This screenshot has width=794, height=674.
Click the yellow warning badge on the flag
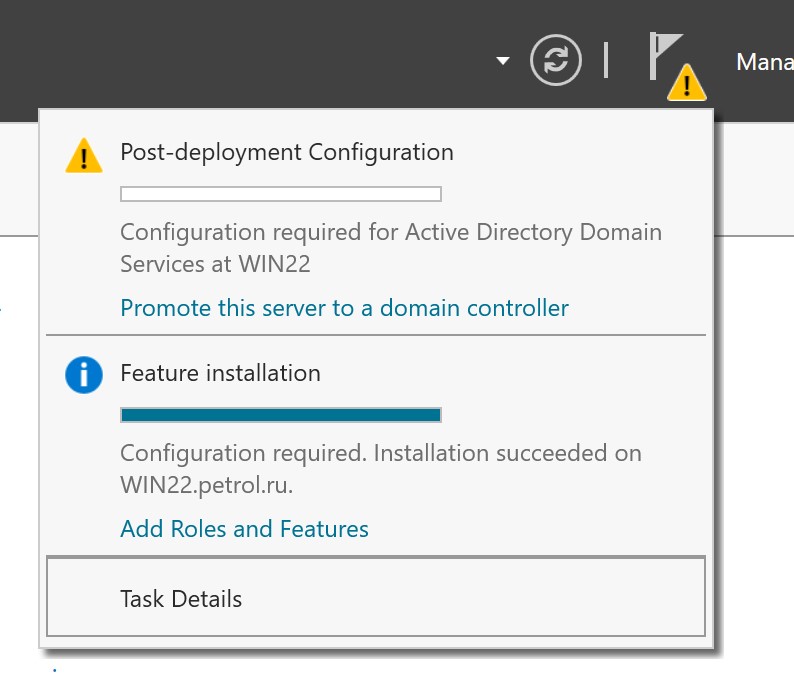(x=687, y=83)
